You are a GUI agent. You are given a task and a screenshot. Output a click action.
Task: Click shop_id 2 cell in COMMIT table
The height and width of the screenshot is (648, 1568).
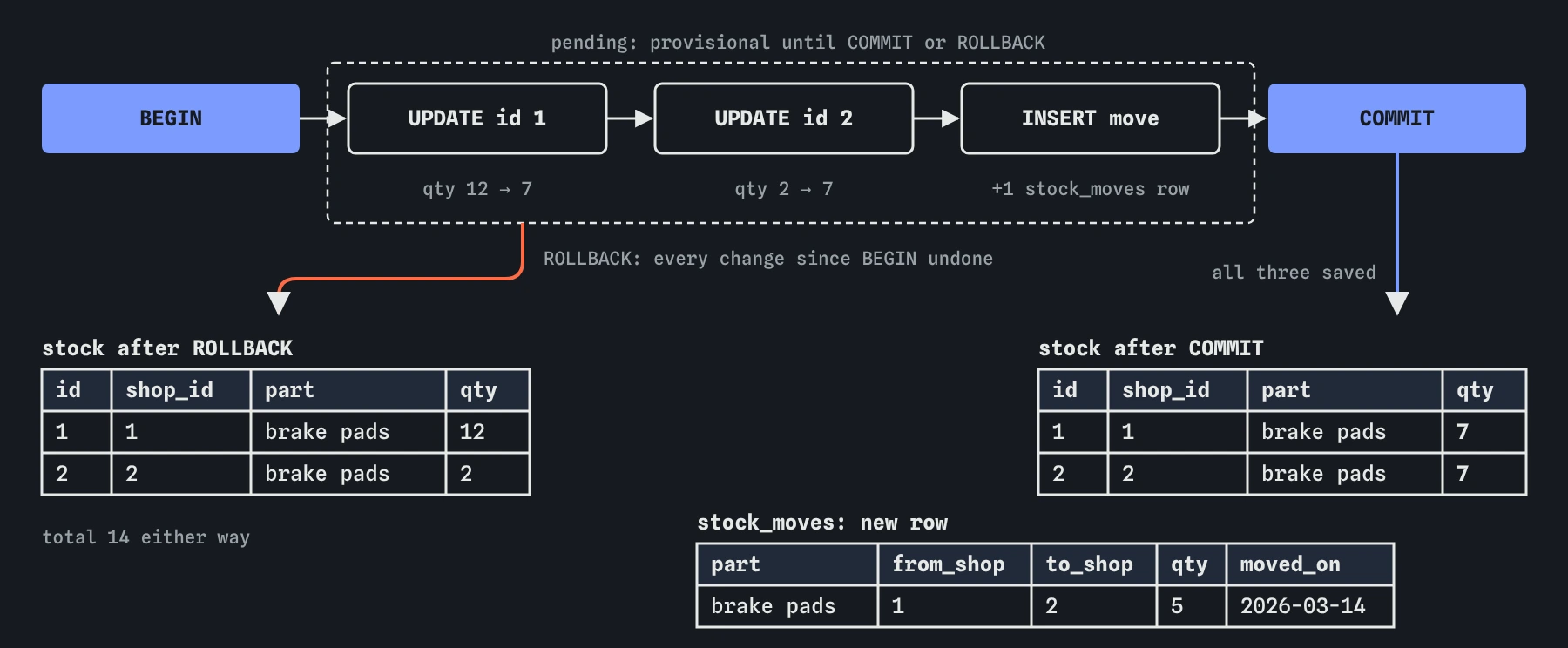tap(1178, 474)
